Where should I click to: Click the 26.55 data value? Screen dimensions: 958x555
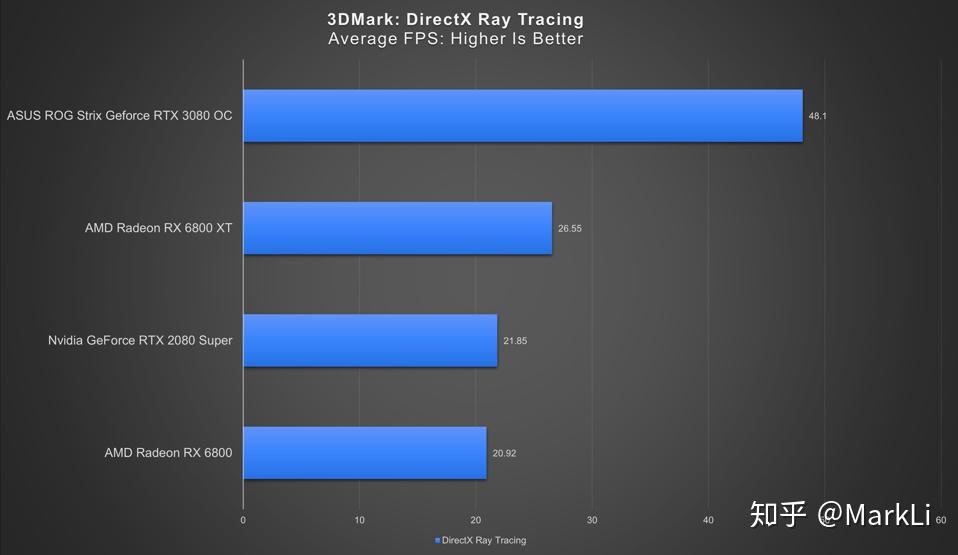(569, 229)
